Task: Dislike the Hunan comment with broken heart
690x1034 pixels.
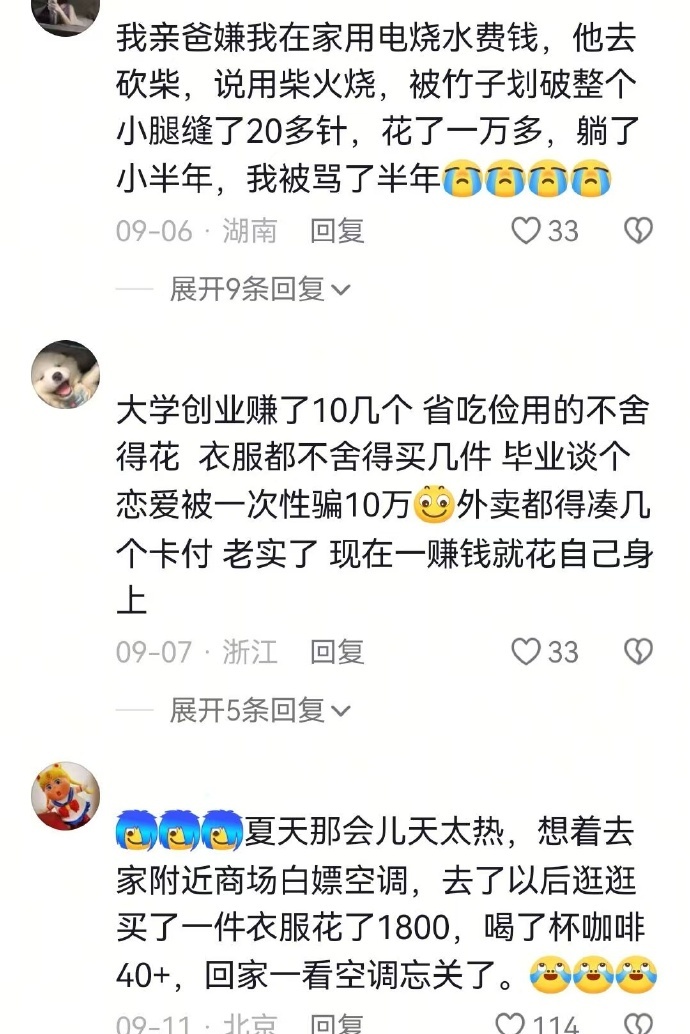Action: 638,231
